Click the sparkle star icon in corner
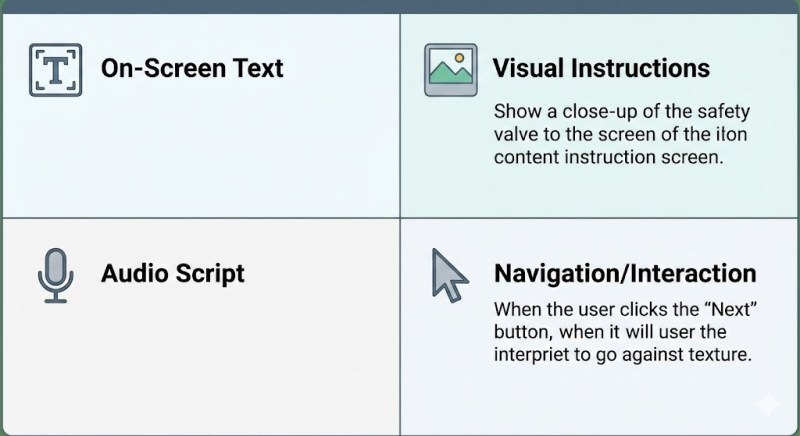 tap(769, 404)
